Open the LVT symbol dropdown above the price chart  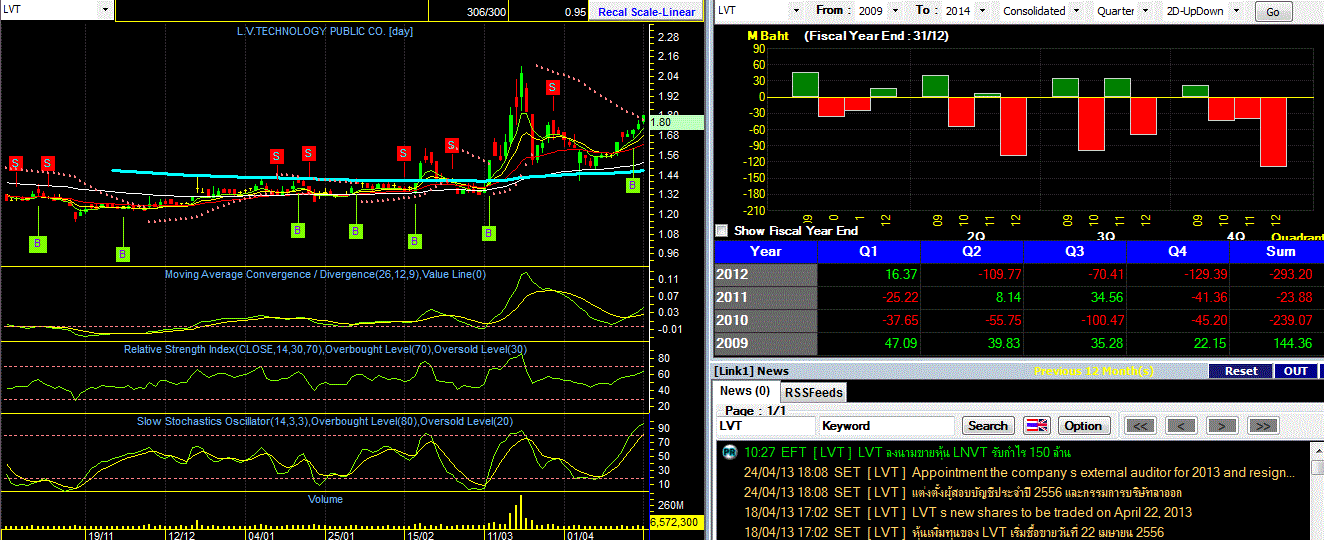pyautogui.click(x=106, y=9)
